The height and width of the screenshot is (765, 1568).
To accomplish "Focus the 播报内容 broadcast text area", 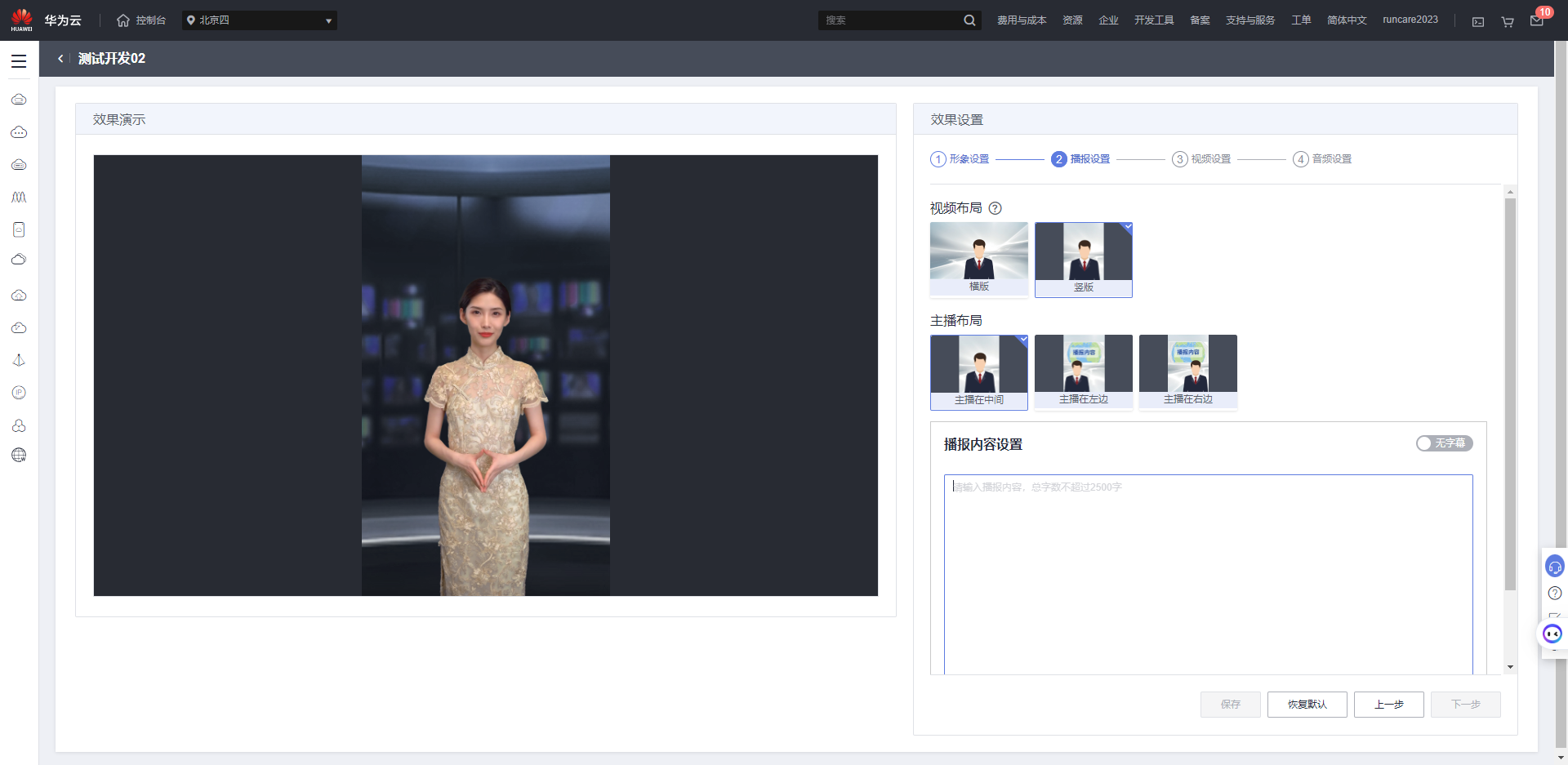I will coord(1209,575).
